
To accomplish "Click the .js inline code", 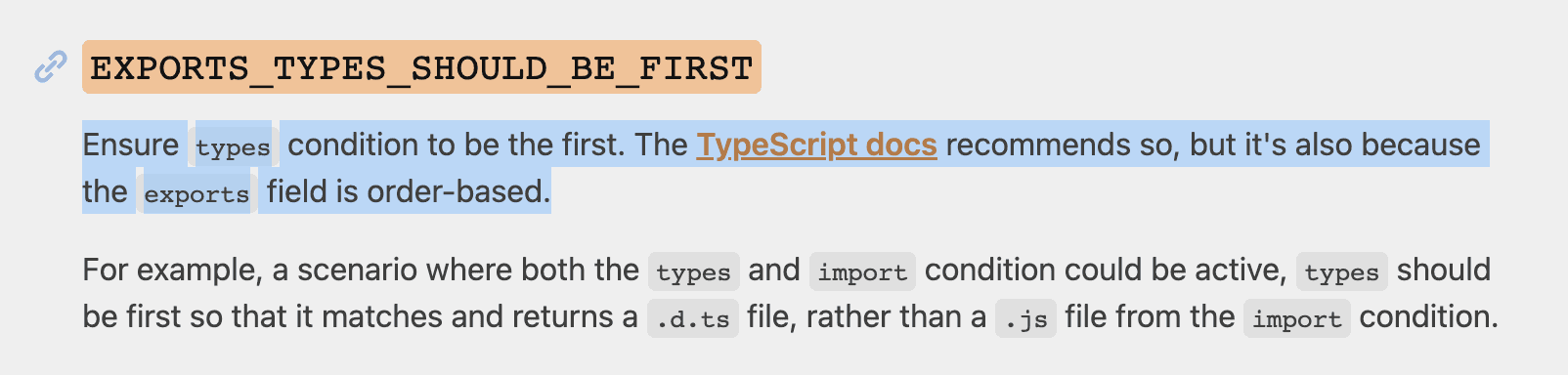I will pyautogui.click(x=1025, y=318).
